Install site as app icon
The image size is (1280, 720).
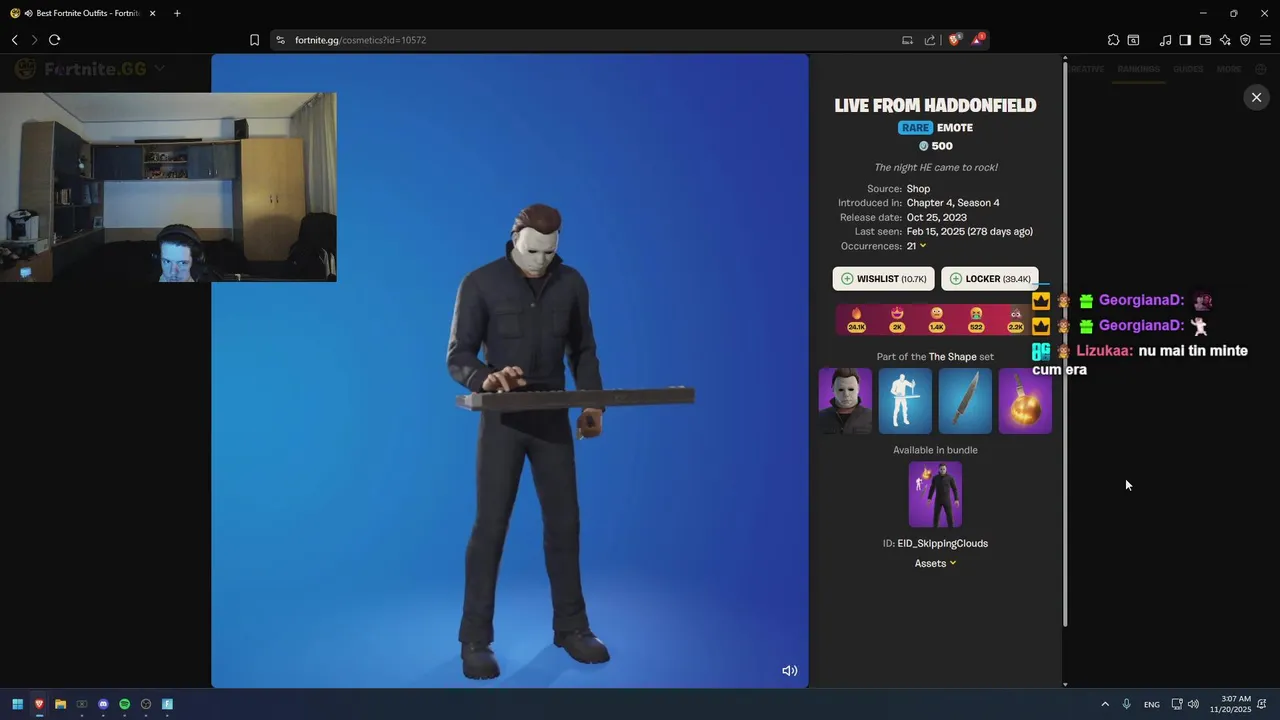[x=907, y=40]
